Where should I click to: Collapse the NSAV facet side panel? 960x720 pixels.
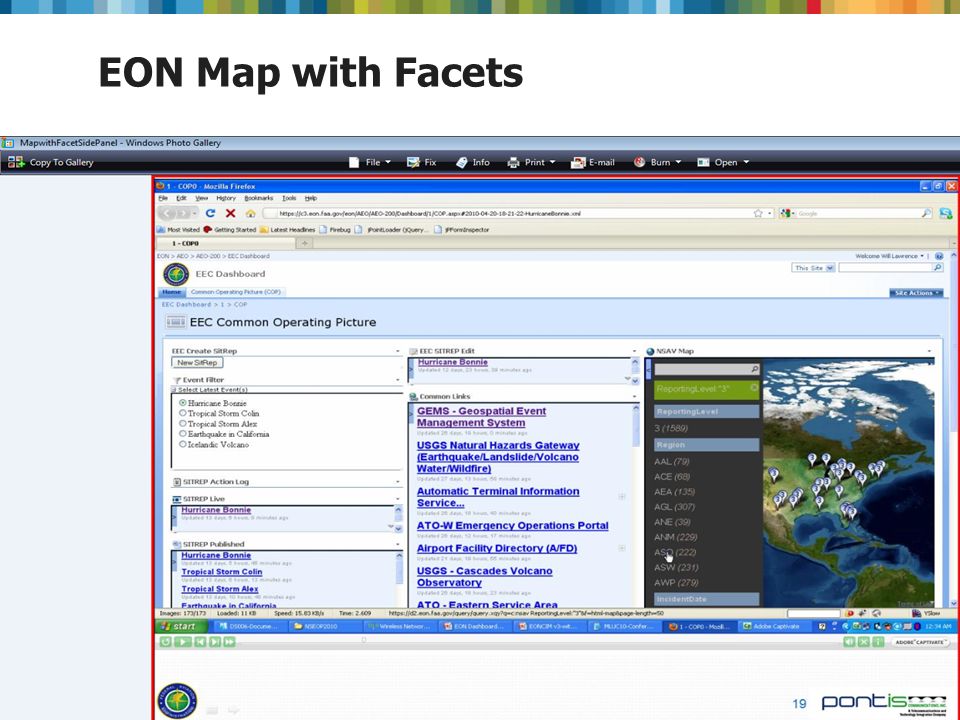pos(649,369)
